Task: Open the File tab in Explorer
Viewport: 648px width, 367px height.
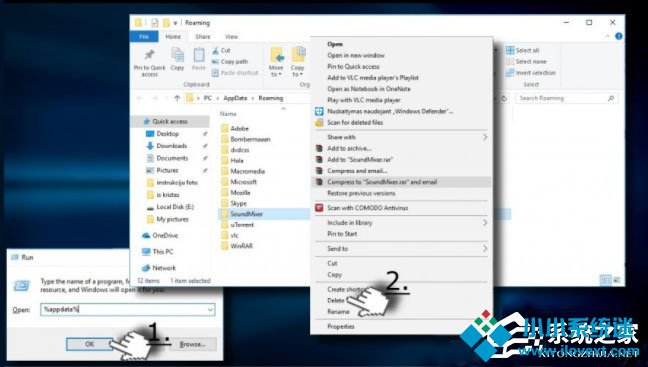Action: [144, 36]
